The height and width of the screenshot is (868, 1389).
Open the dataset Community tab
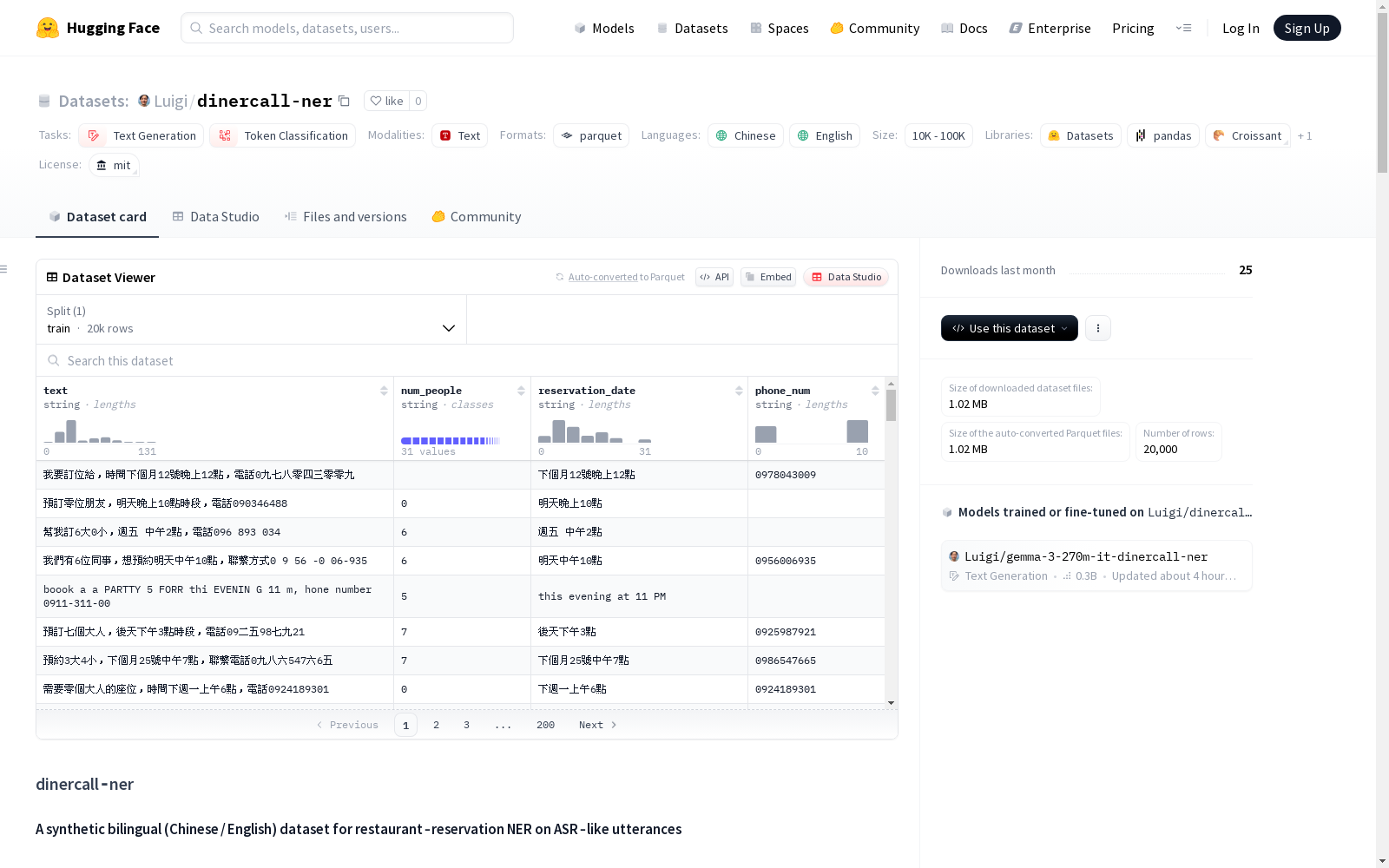pos(477,217)
